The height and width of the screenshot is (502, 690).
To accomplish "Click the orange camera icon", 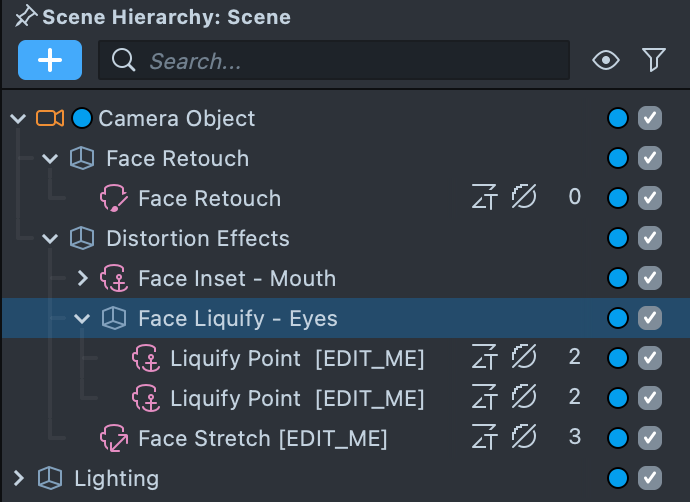I will (49, 118).
